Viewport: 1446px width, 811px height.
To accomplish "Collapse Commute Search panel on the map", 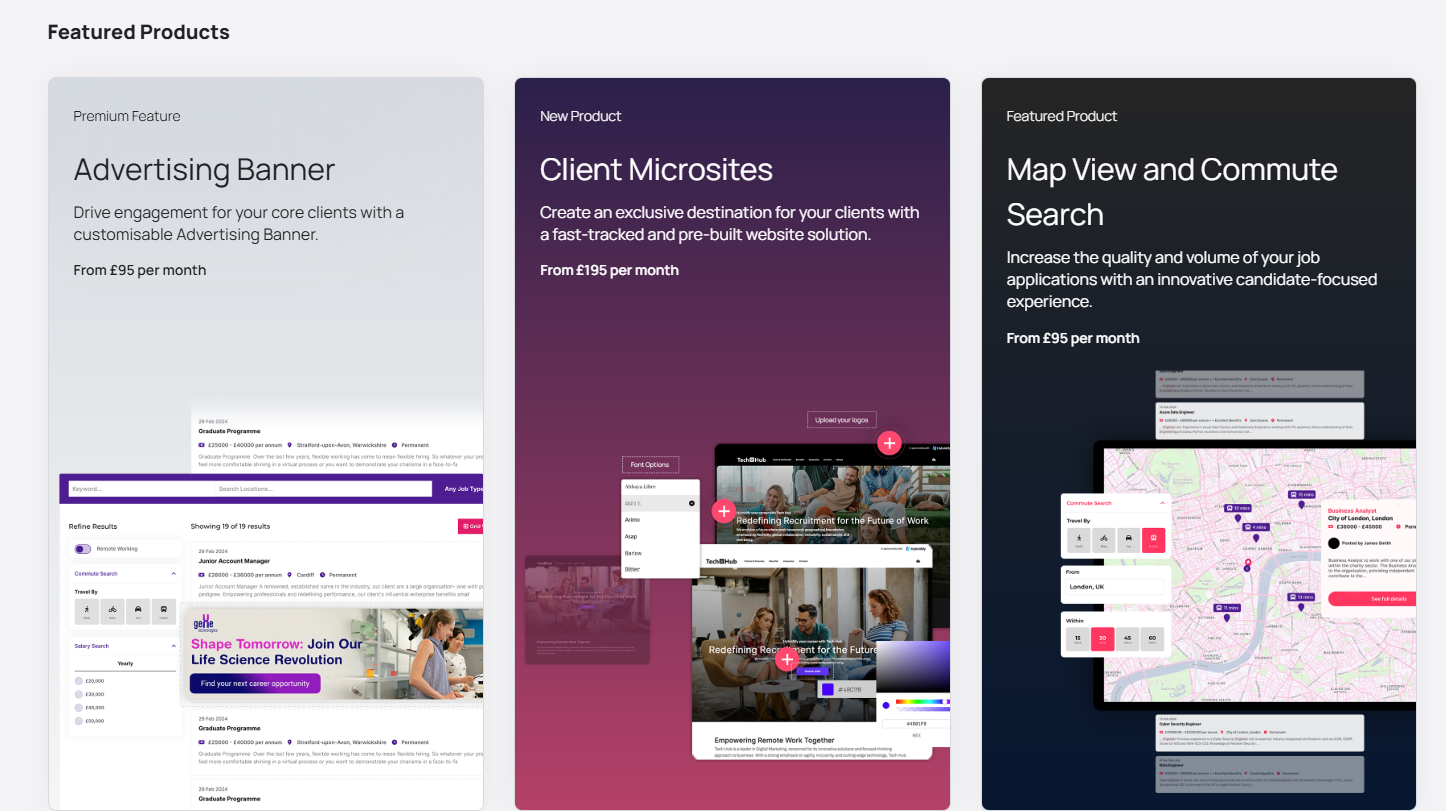I will pyautogui.click(x=1162, y=503).
